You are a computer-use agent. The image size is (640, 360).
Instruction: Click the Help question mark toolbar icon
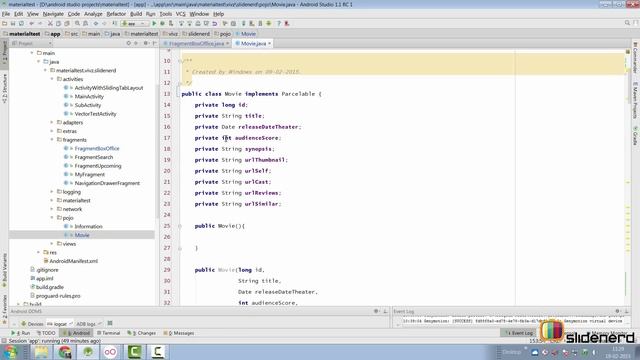point(278,24)
